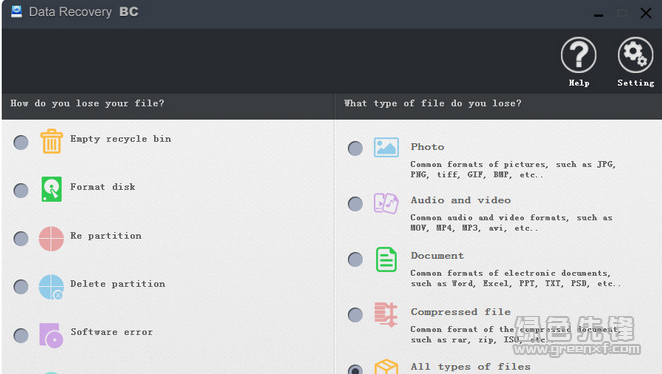The width and height of the screenshot is (662, 374).
Task: Click the Data Recovery app logo icon
Action: (16, 11)
